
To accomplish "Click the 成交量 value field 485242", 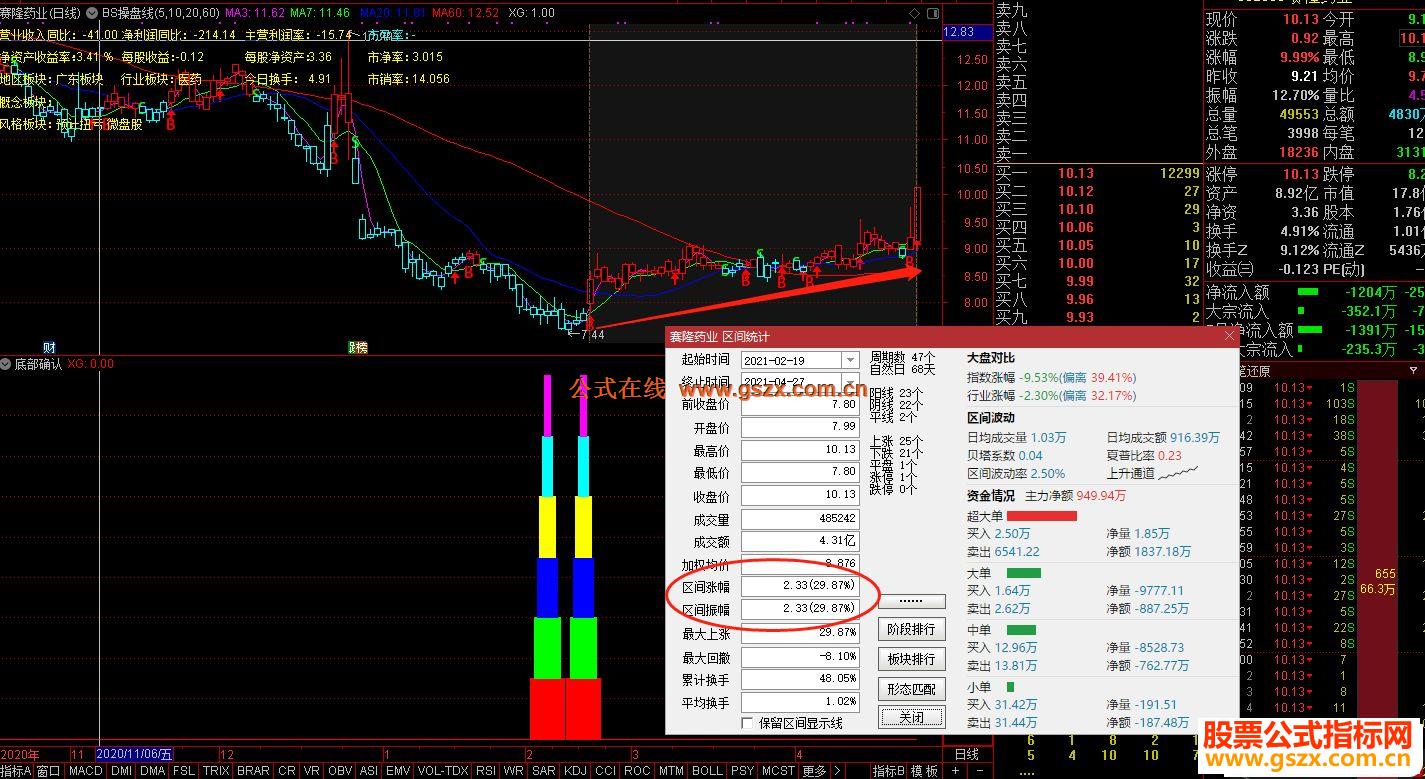I will point(799,520).
